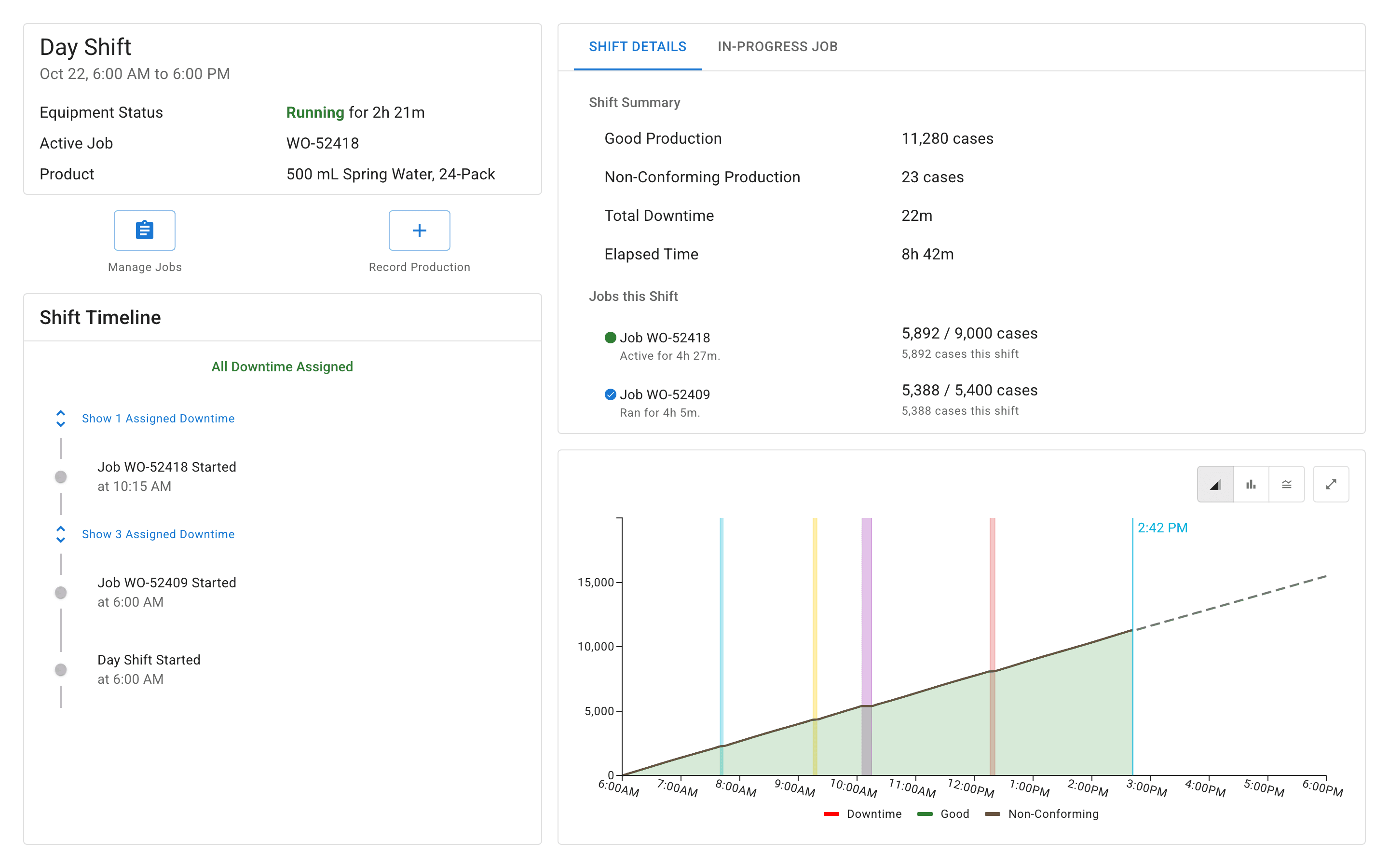The width and height of the screenshot is (1389, 868).
Task: Click '5,388 / 5,400 cases' progress text
Action: point(969,390)
